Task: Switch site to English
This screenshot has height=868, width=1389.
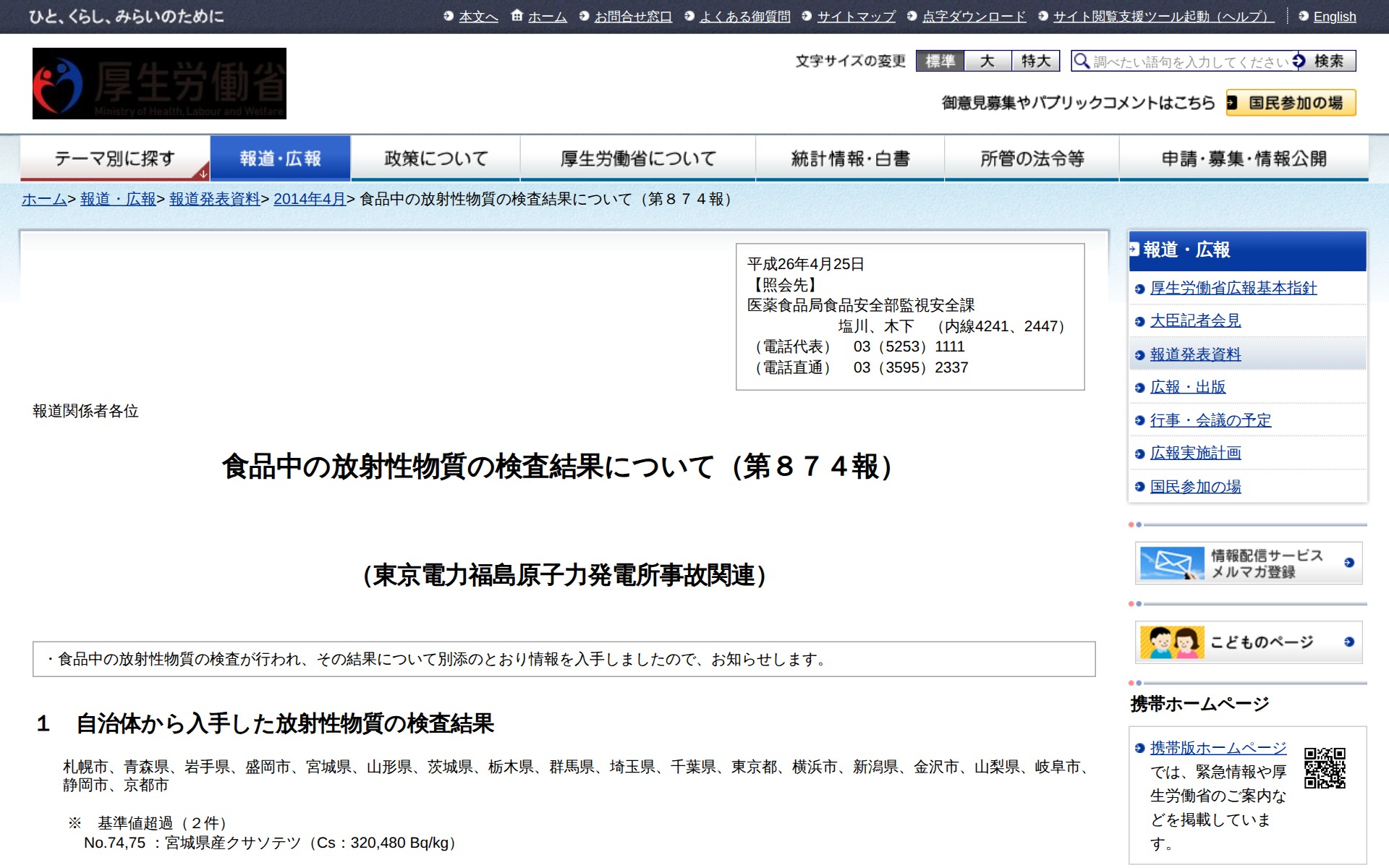Action: [x=1334, y=17]
